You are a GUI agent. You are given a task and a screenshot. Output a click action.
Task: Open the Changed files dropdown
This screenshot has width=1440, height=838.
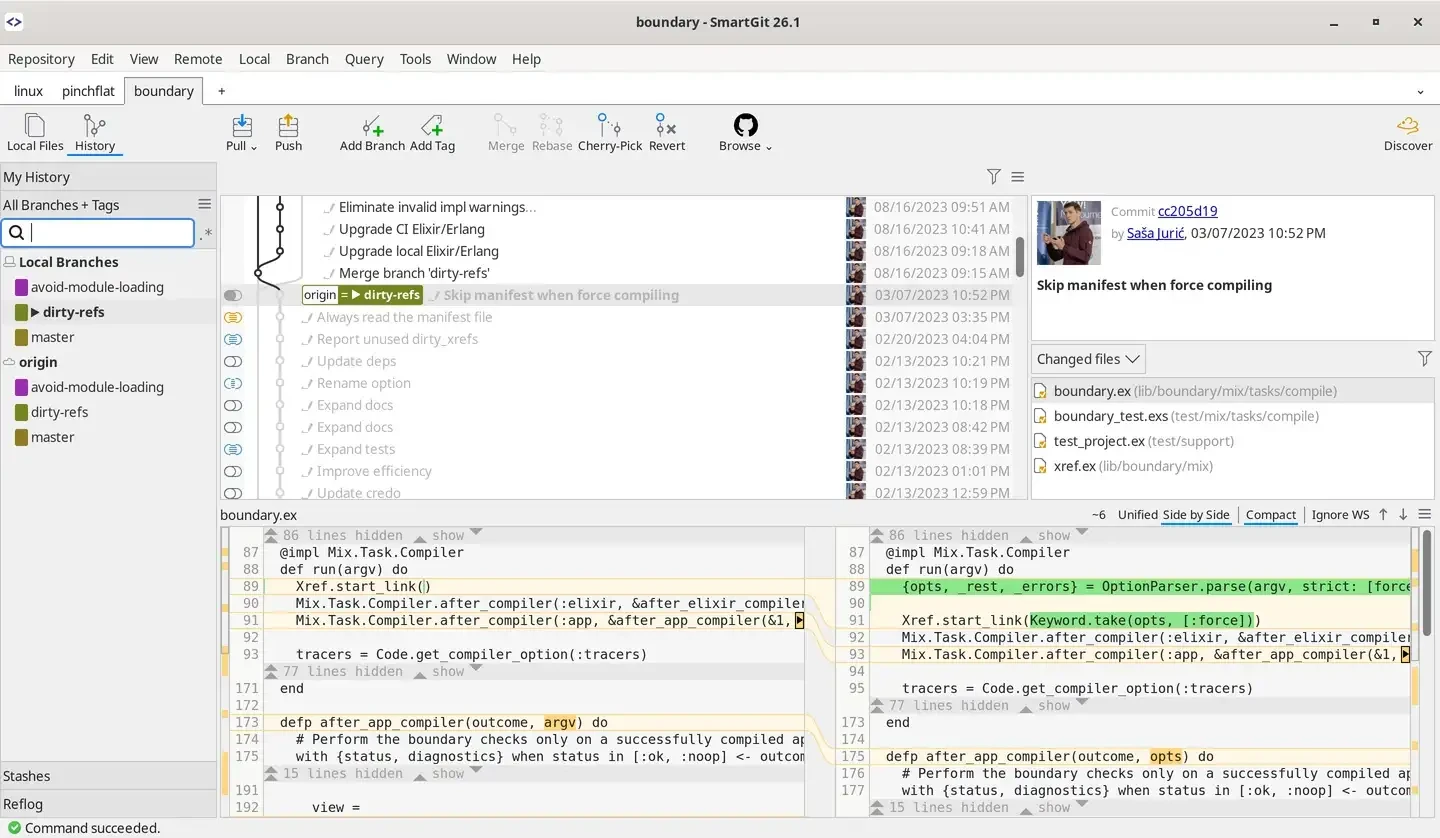coord(1088,359)
